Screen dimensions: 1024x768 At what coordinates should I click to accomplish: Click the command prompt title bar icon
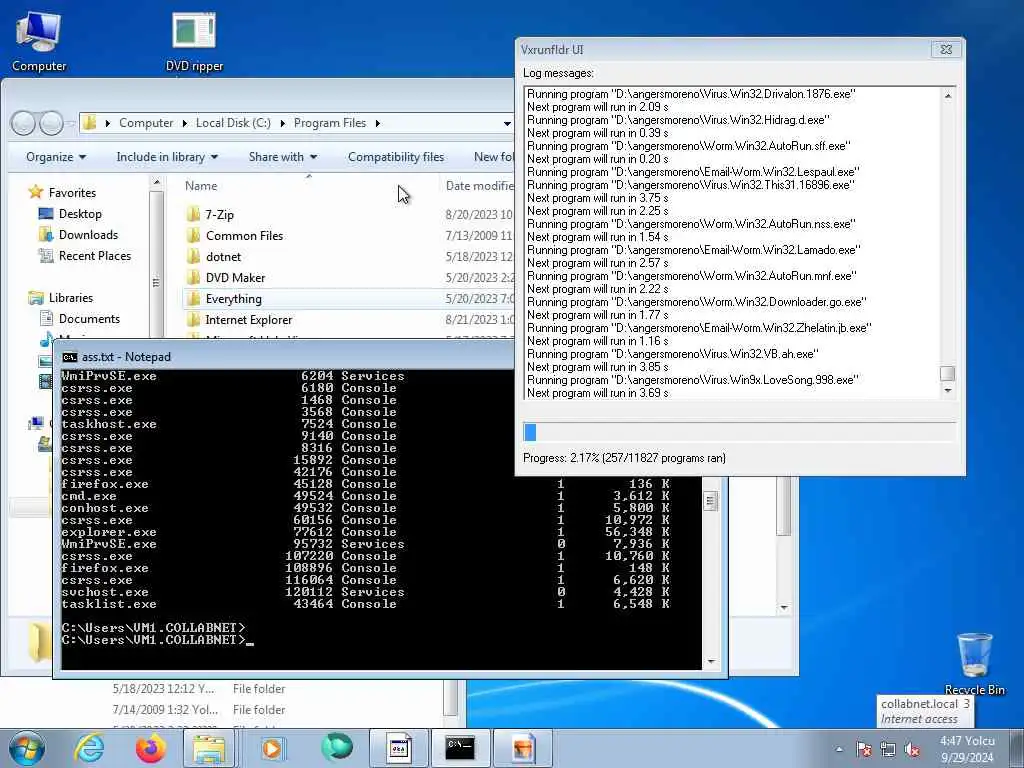coord(69,357)
